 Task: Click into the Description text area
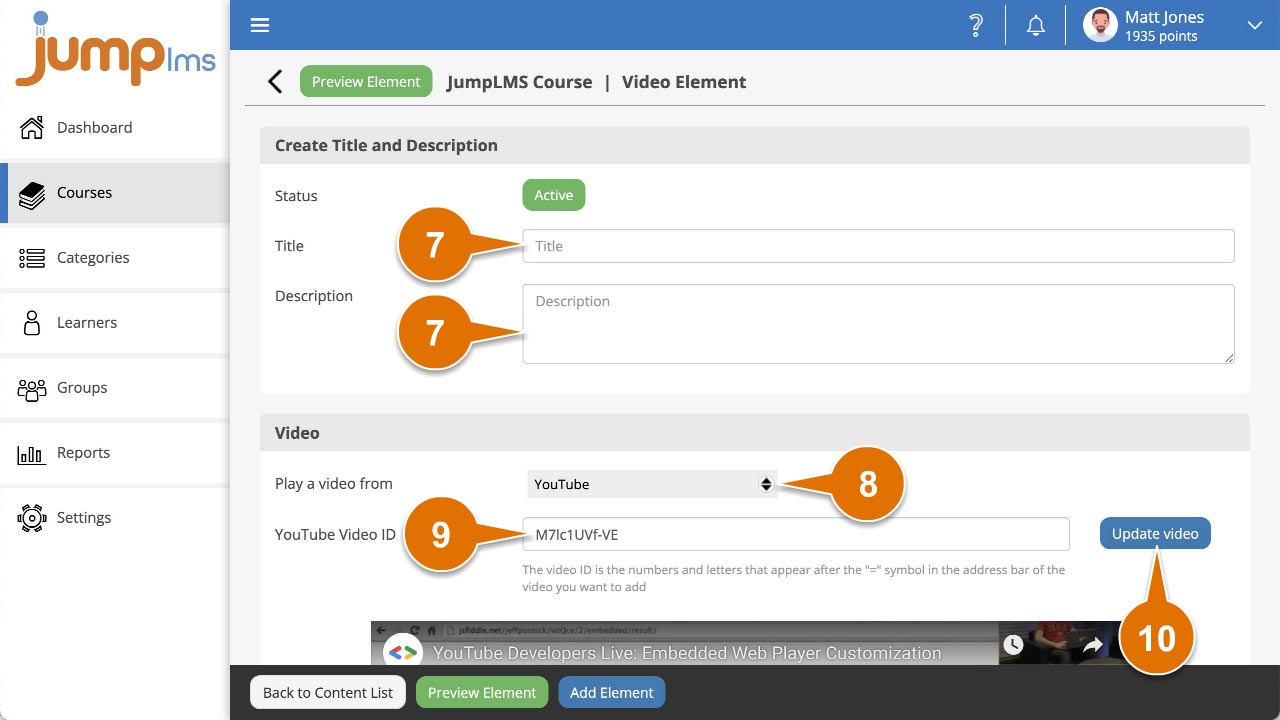[x=878, y=324]
